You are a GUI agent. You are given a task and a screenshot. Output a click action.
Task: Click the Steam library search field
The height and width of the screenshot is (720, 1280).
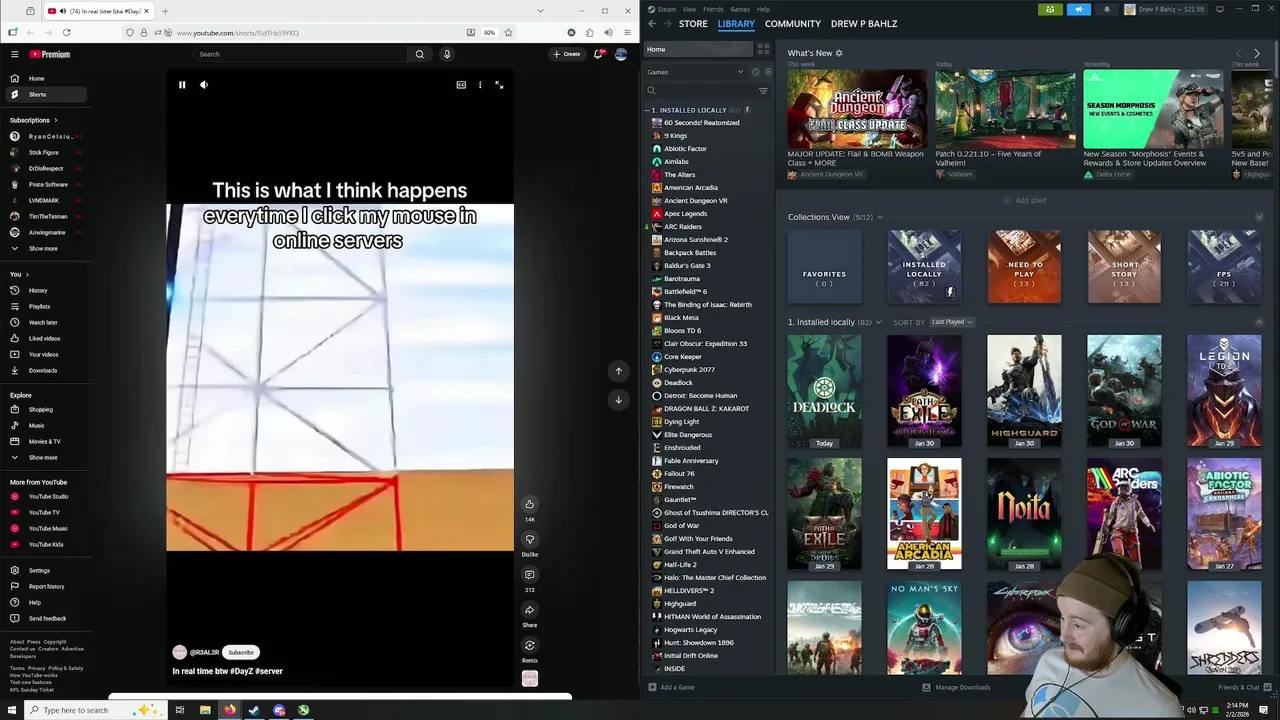700,91
